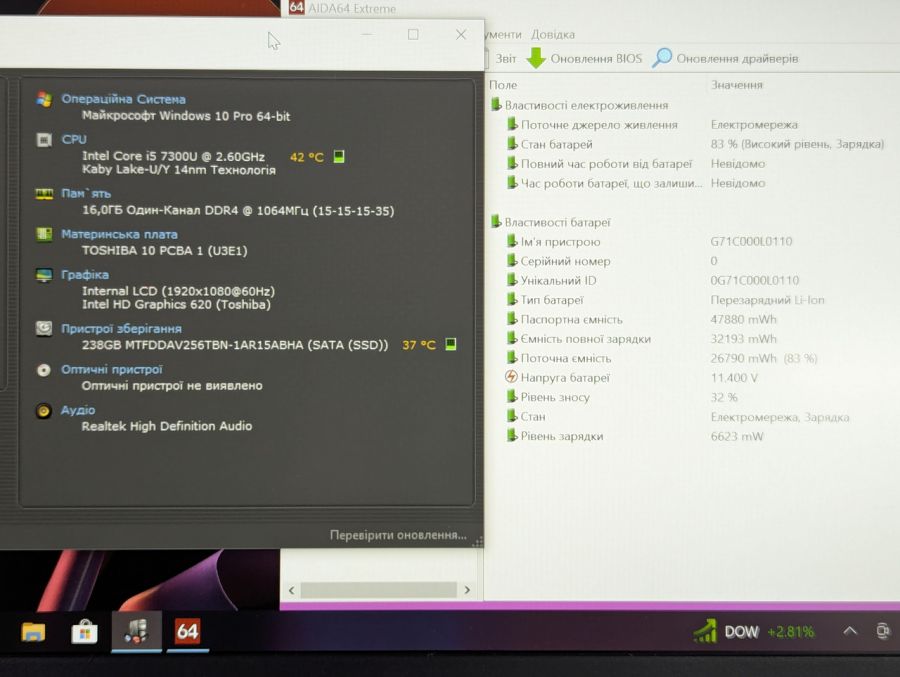Click the green BIOS update arrow icon
The width and height of the screenshot is (900, 677).
(x=536, y=58)
